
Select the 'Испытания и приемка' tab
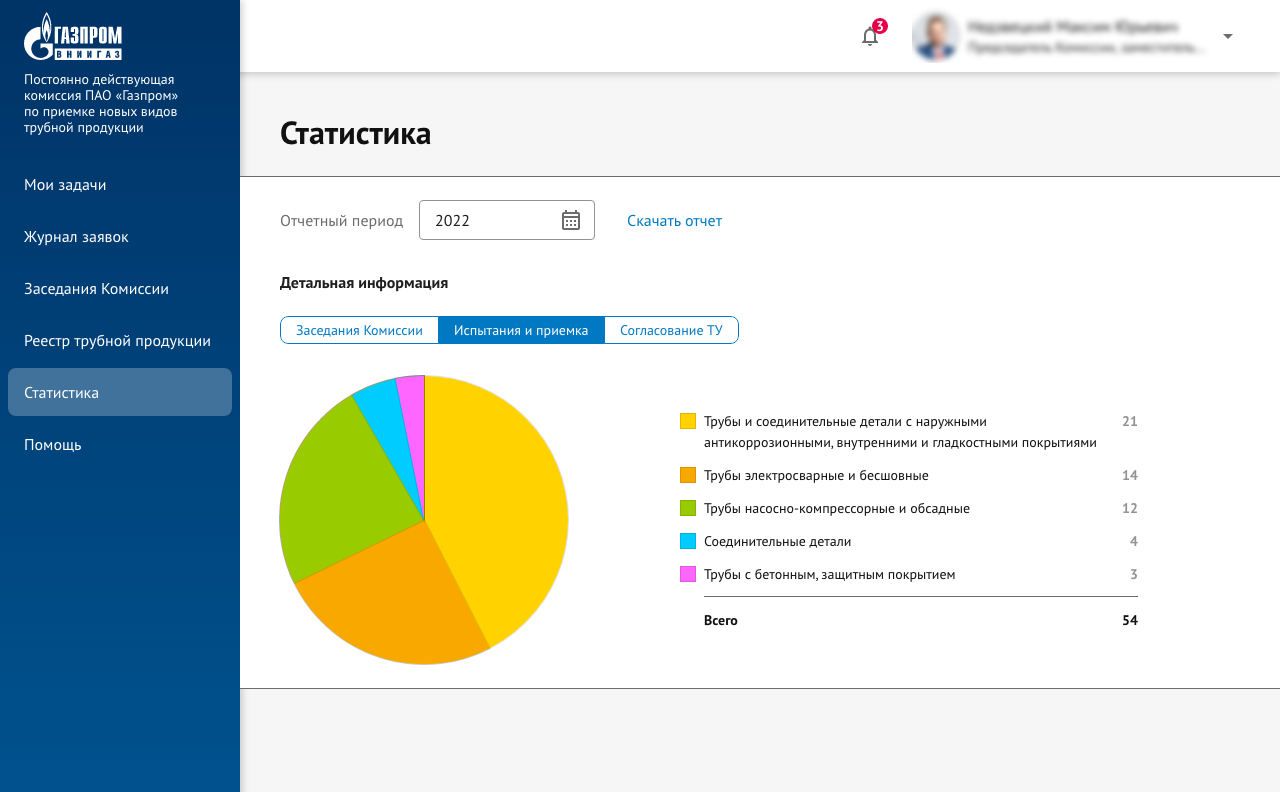521,330
